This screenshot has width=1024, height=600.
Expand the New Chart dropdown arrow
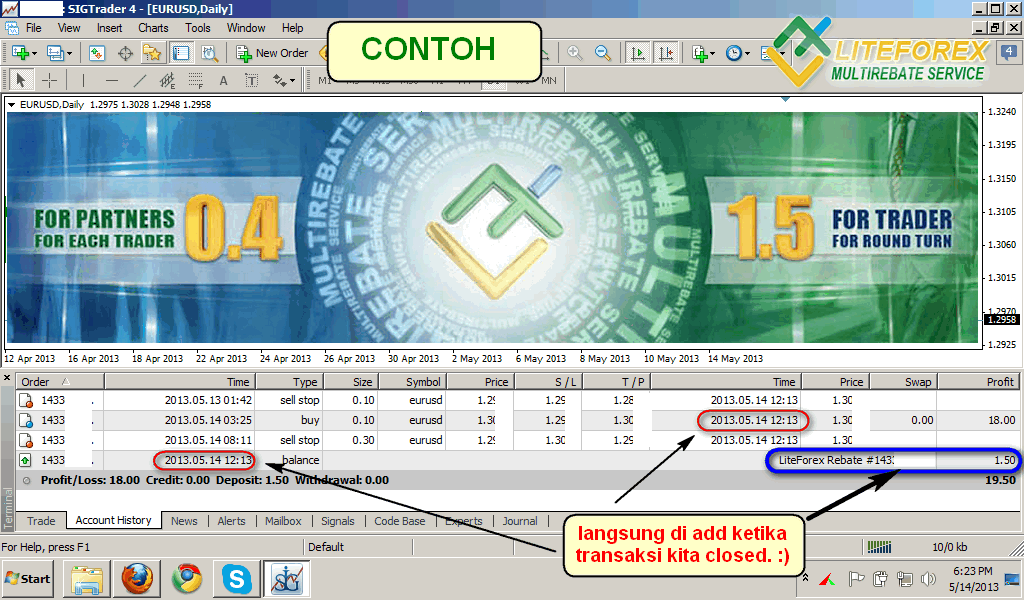click(34, 53)
